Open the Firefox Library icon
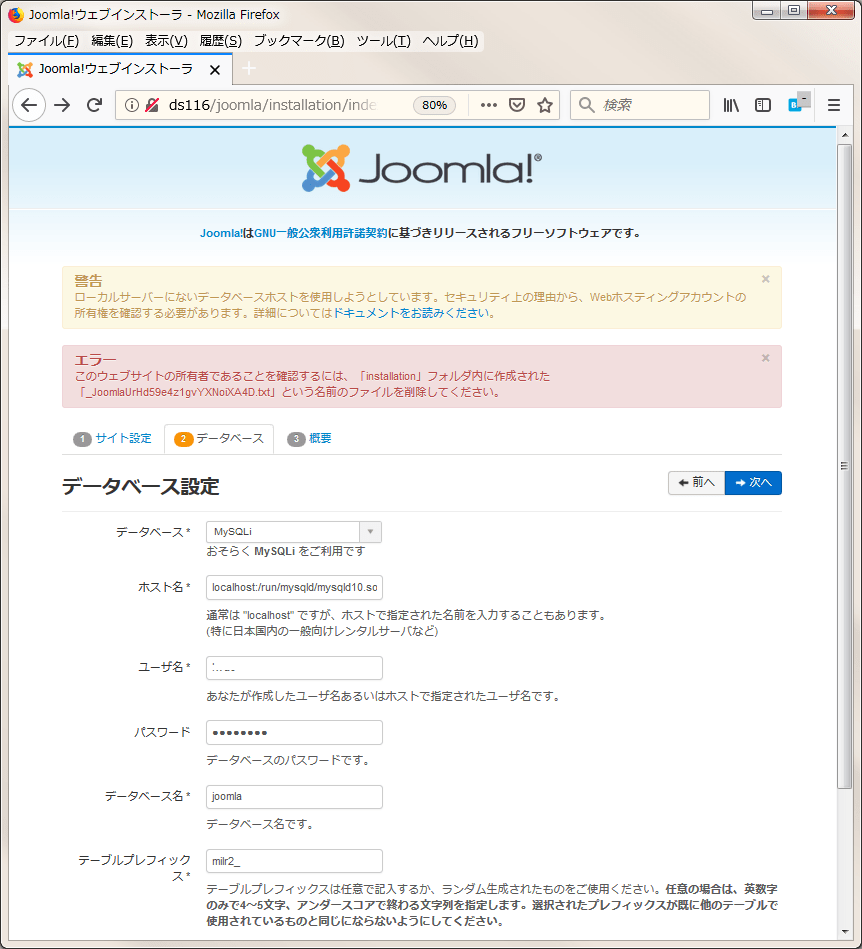Screen dimensions: 862x949 tap(731, 105)
